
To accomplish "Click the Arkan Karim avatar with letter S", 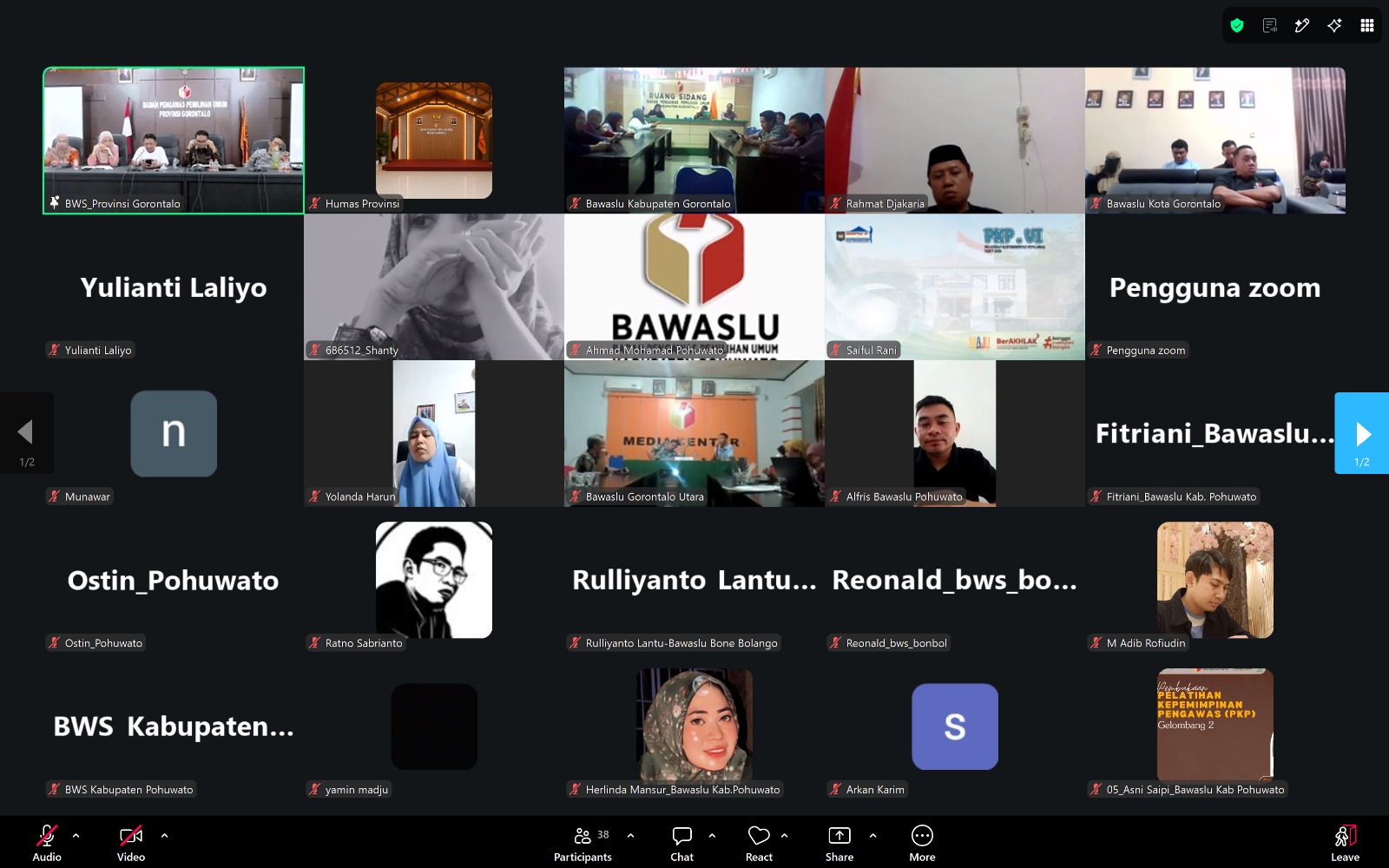I will coord(955,727).
